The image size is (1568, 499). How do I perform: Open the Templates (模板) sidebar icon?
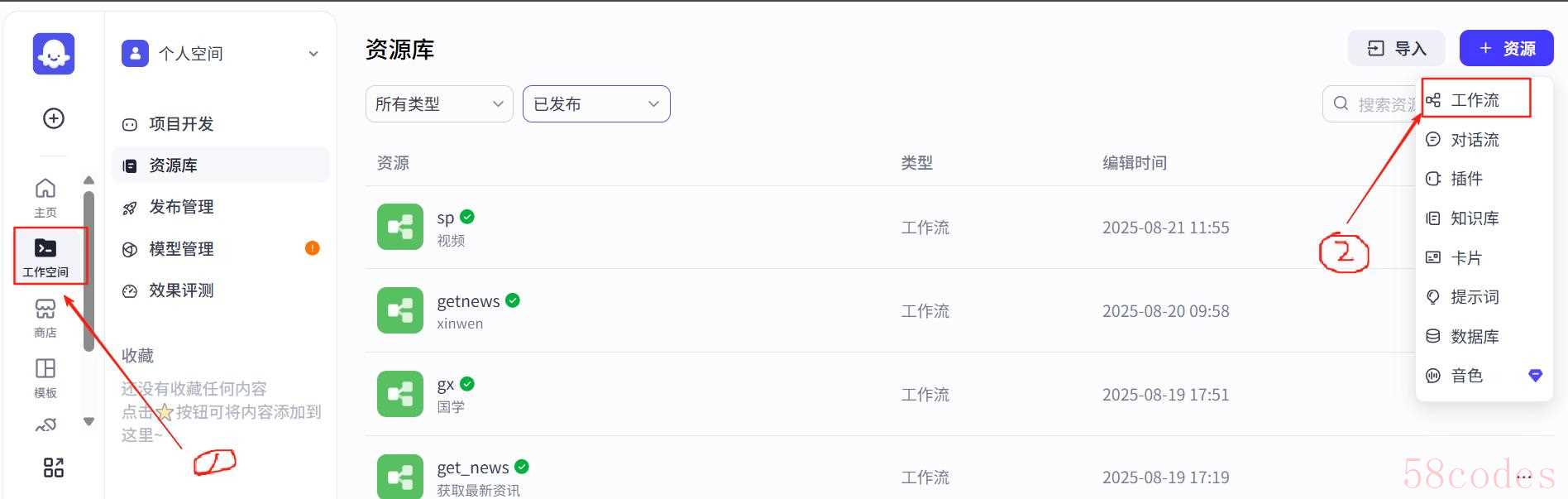[x=45, y=377]
